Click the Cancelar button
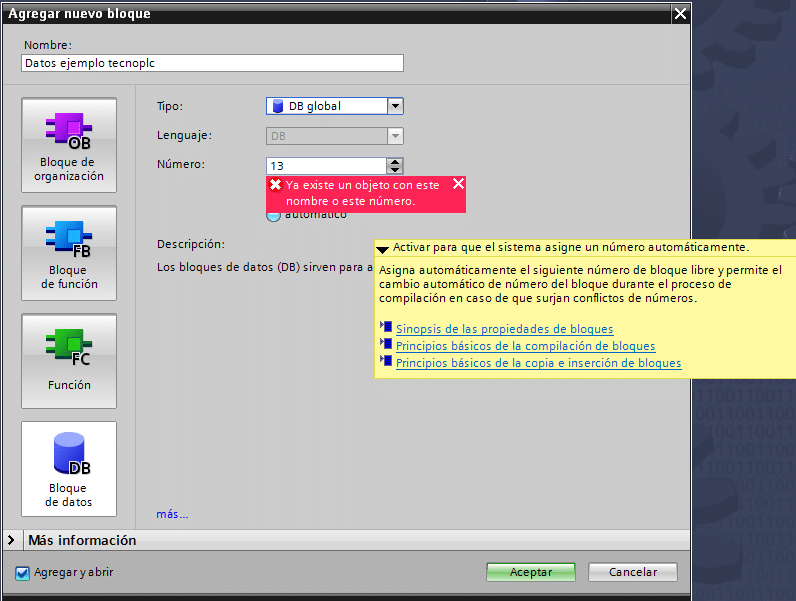The image size is (796, 601). pos(633,572)
